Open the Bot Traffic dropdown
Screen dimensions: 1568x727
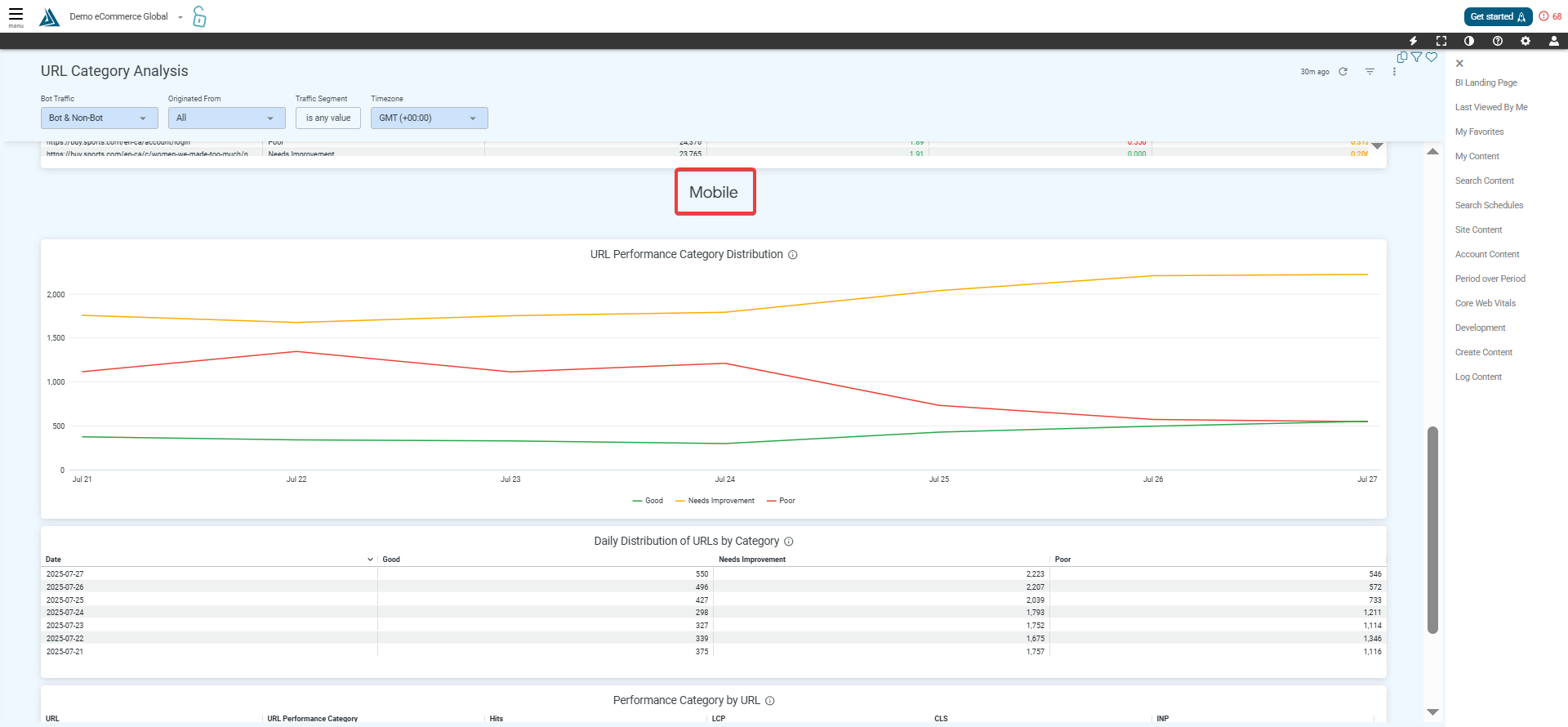click(x=99, y=118)
